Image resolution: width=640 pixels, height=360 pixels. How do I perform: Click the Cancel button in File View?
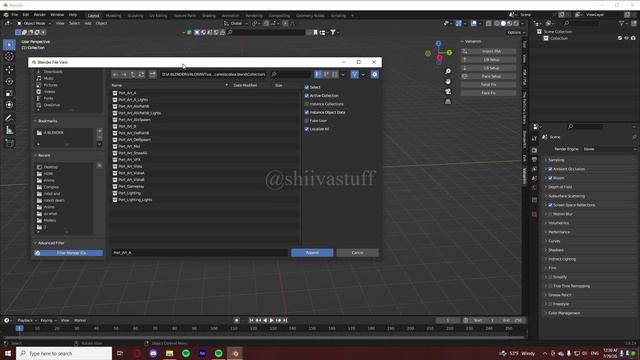click(x=358, y=253)
